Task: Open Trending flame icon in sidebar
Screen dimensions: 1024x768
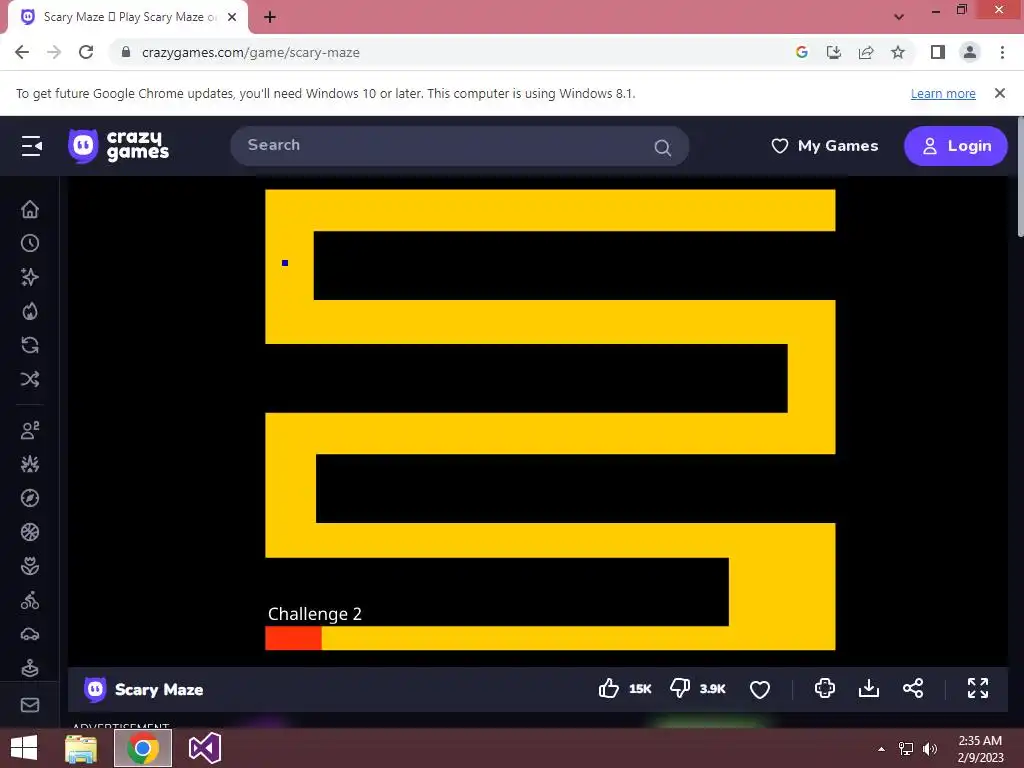Action: coord(30,311)
